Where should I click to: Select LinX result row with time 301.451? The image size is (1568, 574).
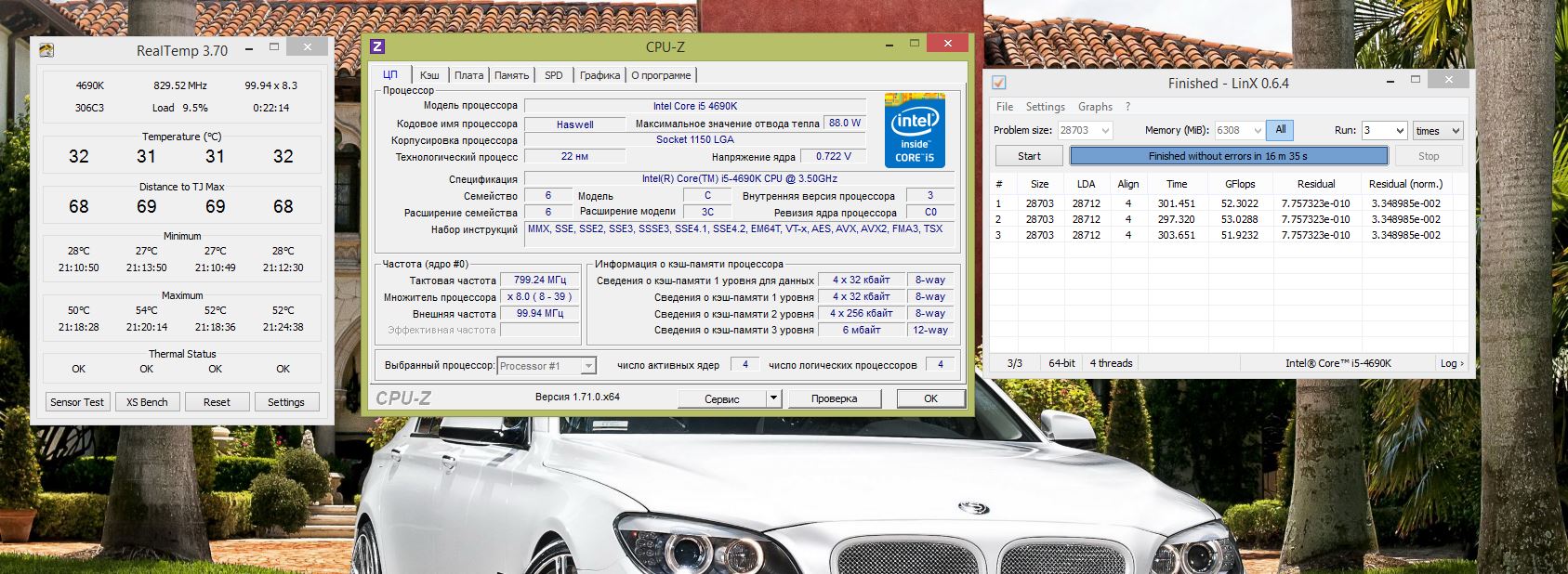[1229, 203]
